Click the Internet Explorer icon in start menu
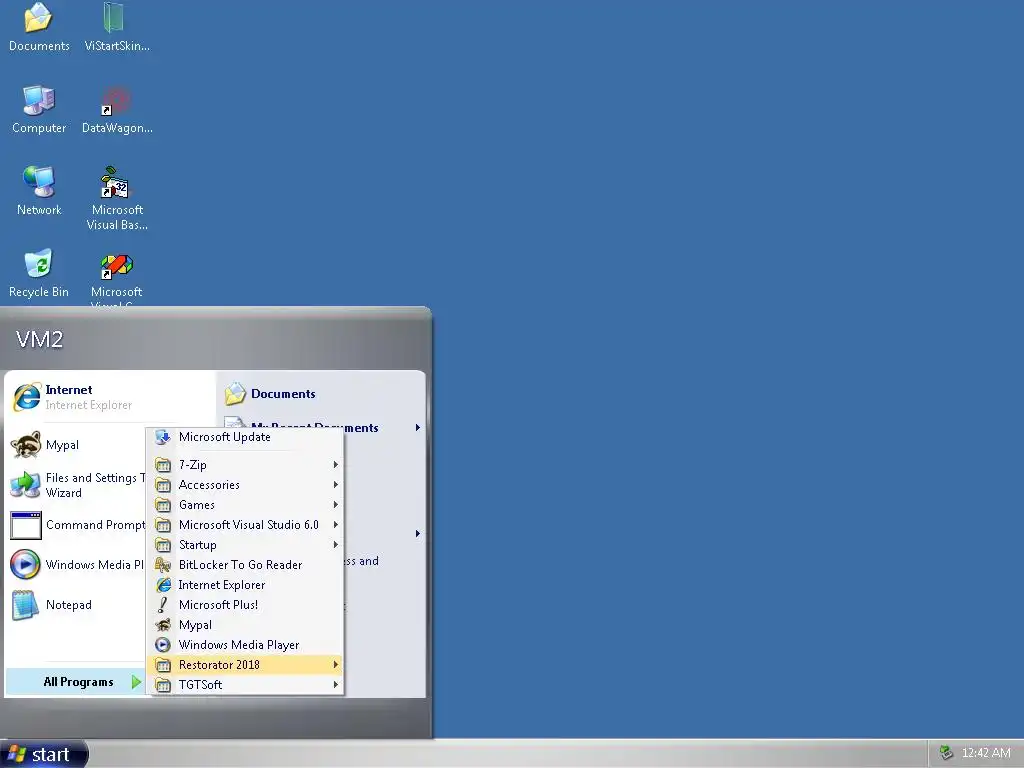This screenshot has width=1024, height=768. 27,396
